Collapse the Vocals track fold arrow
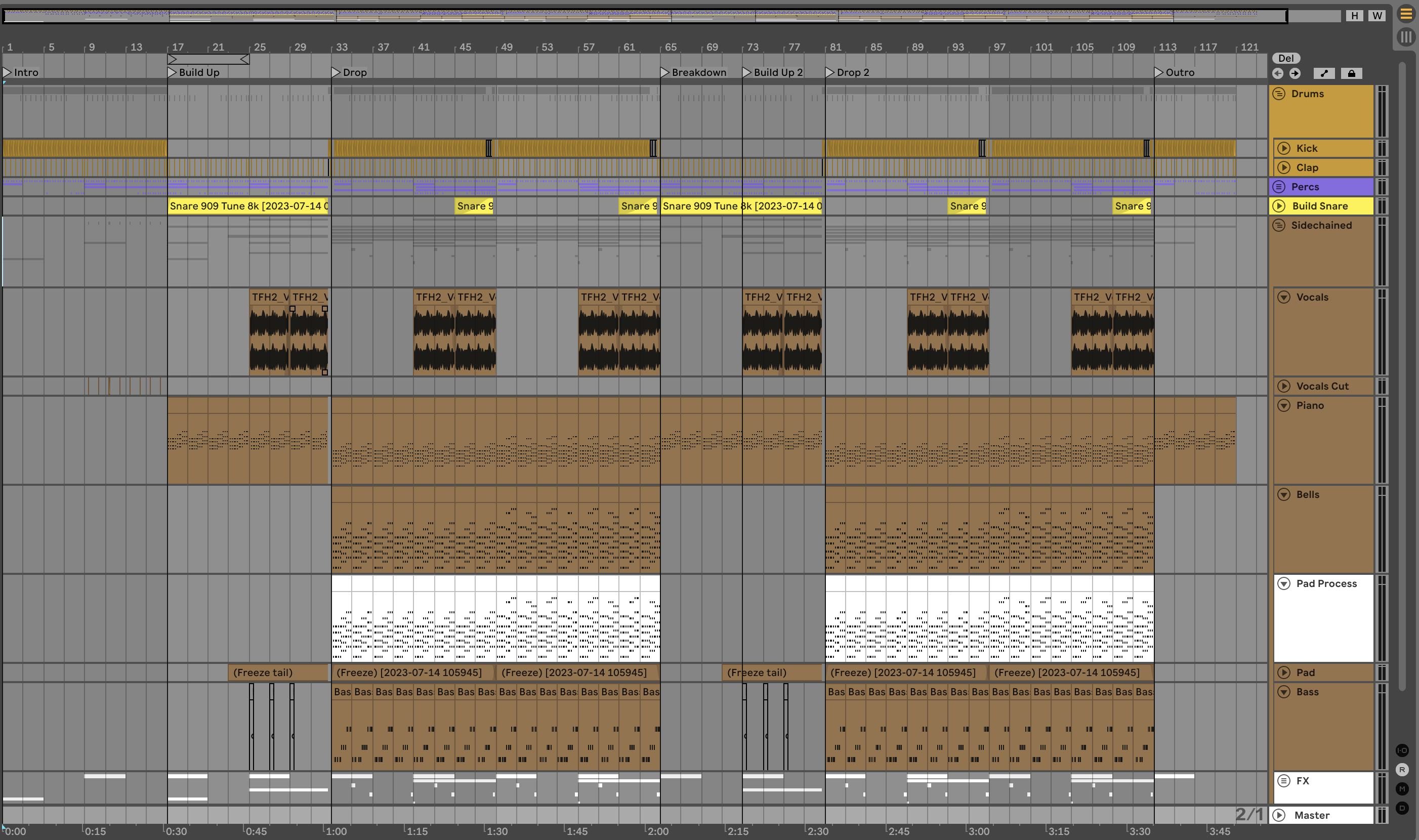 tap(1284, 297)
